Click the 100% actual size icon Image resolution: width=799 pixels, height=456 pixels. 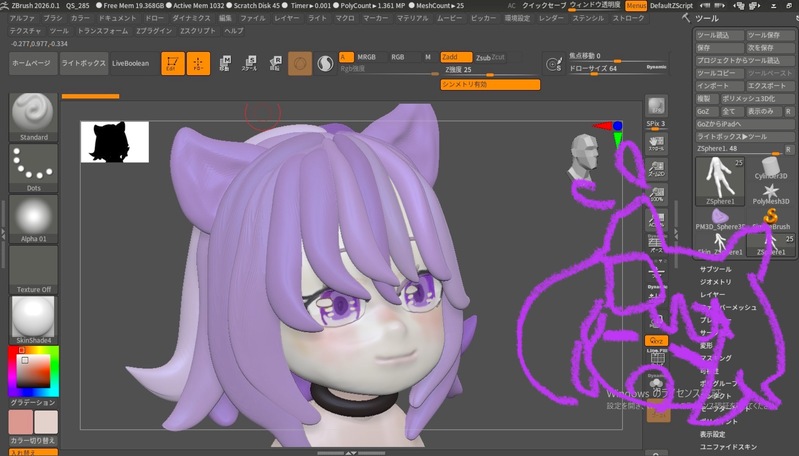656,194
